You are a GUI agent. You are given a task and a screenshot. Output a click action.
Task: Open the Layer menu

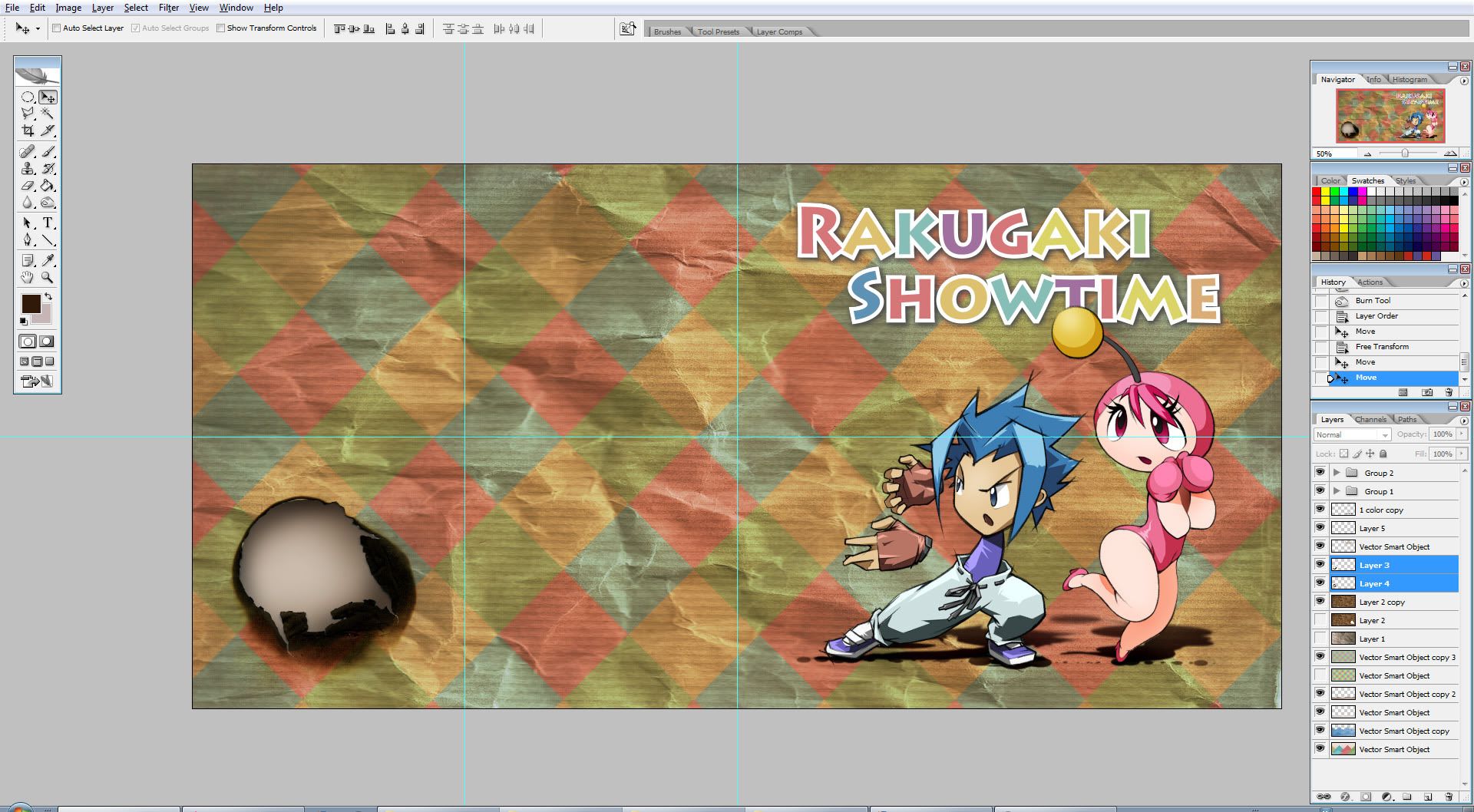point(103,8)
